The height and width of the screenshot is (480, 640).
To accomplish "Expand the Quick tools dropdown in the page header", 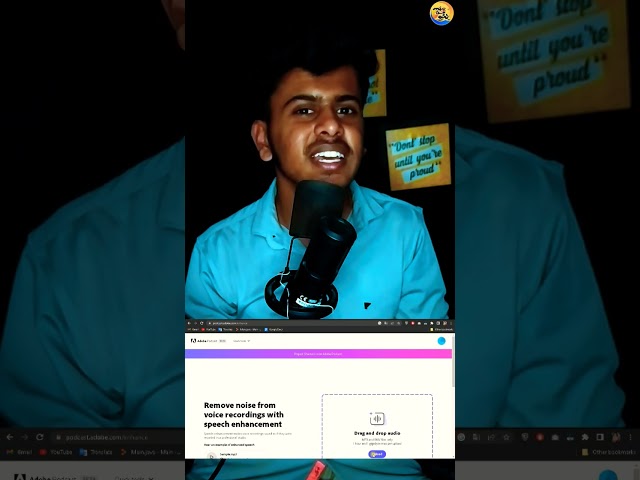I will click(242, 341).
